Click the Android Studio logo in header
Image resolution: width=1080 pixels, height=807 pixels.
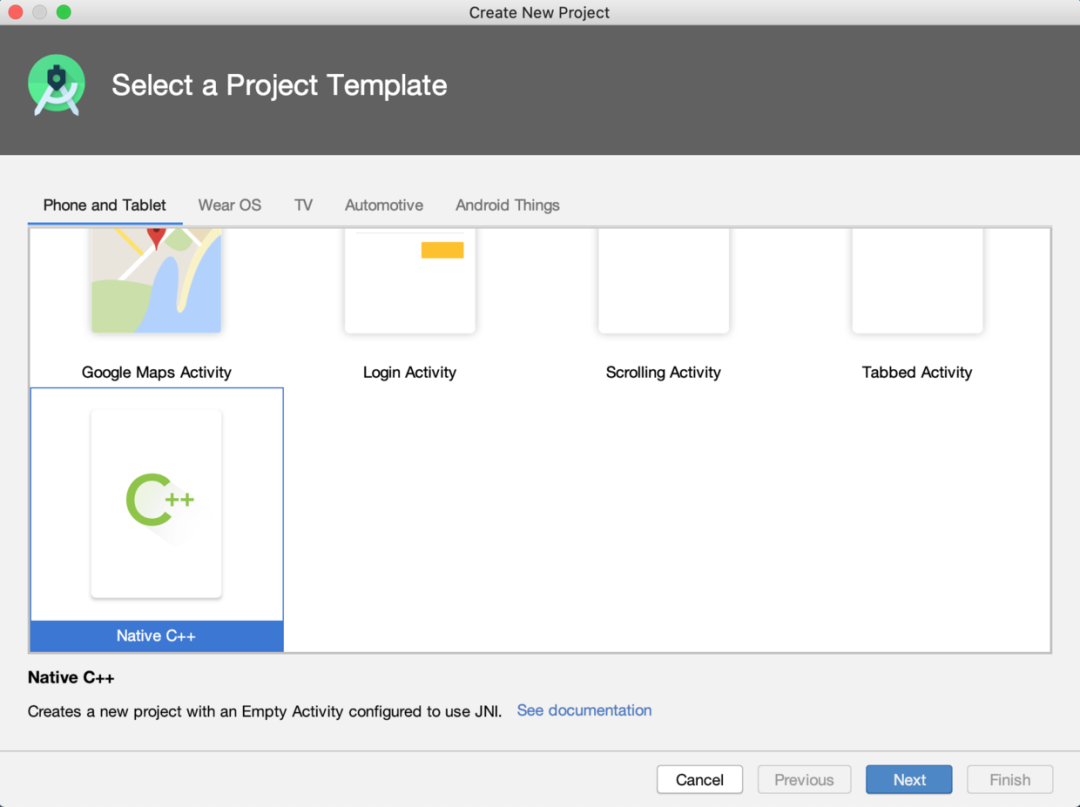[56, 85]
